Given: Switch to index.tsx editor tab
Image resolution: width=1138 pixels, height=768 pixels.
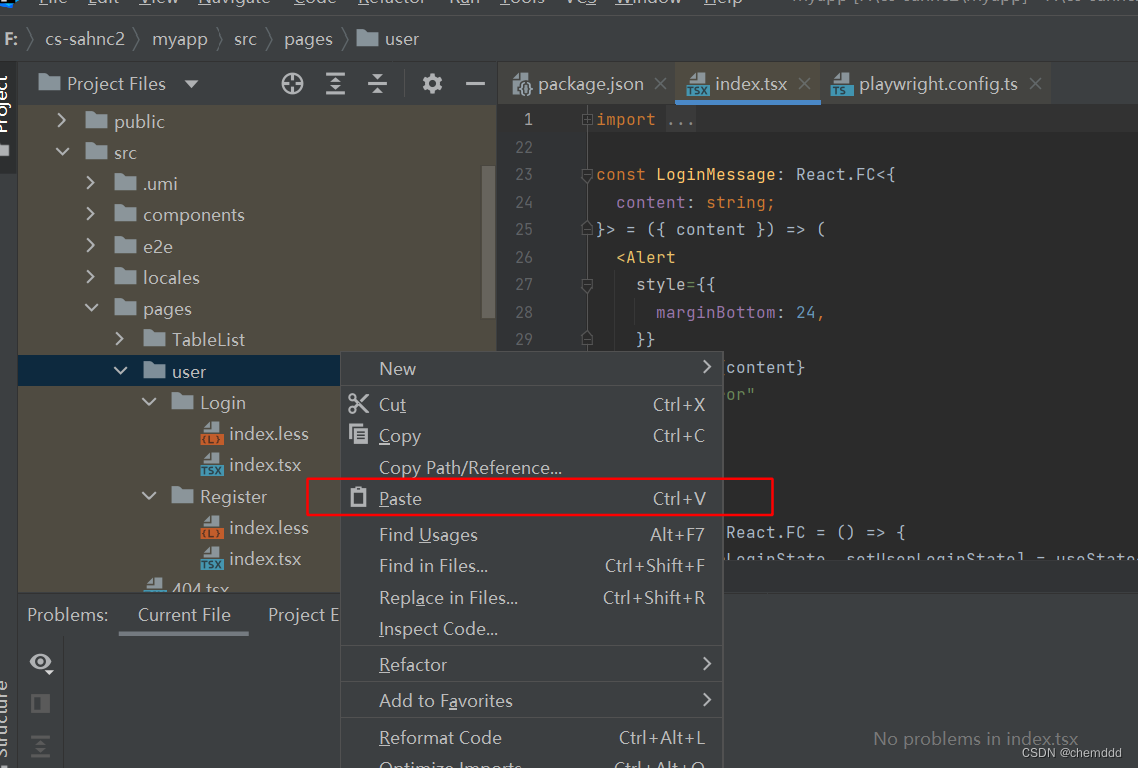Looking at the screenshot, I should tap(750, 84).
